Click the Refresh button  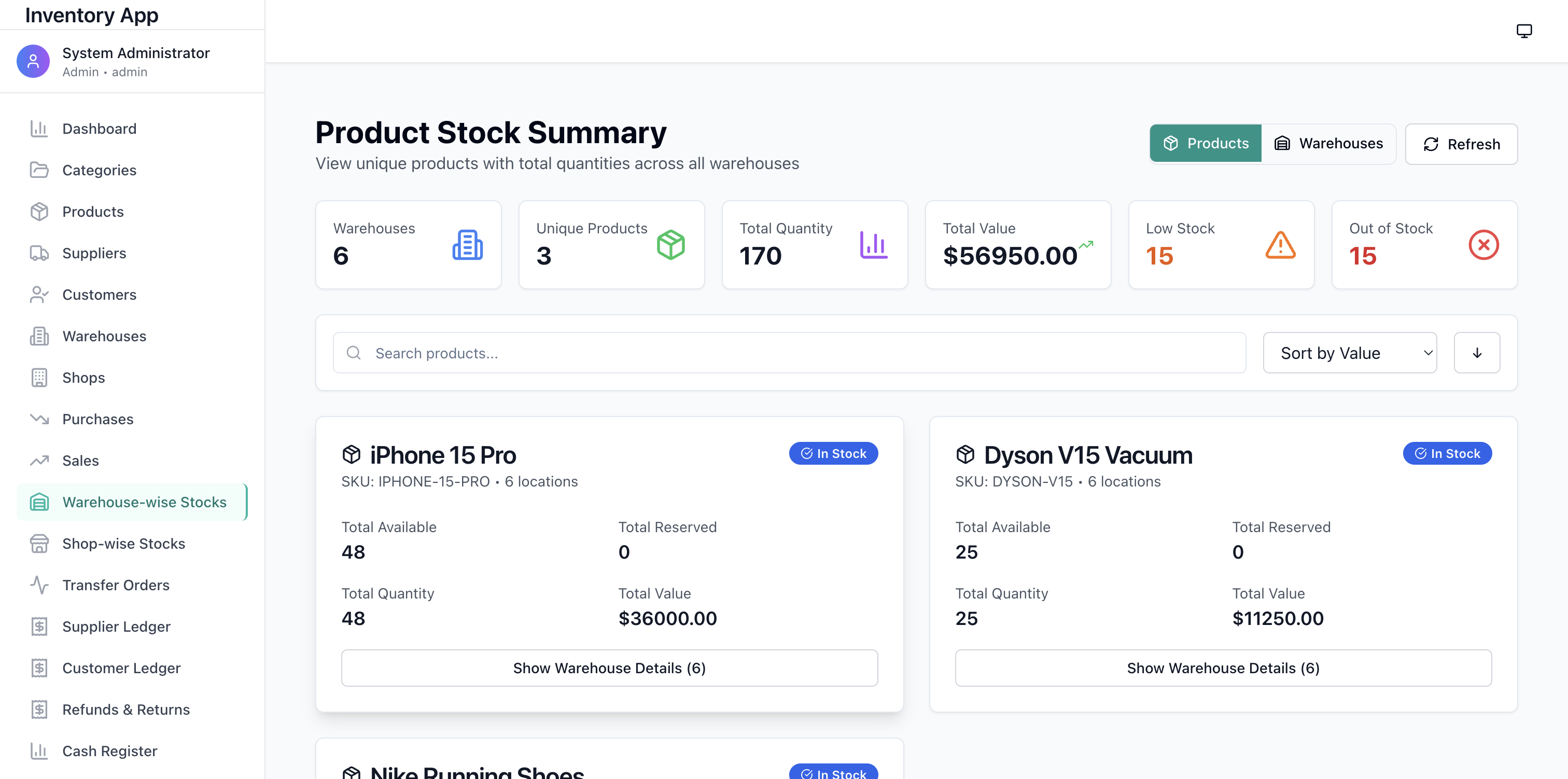(x=1461, y=144)
